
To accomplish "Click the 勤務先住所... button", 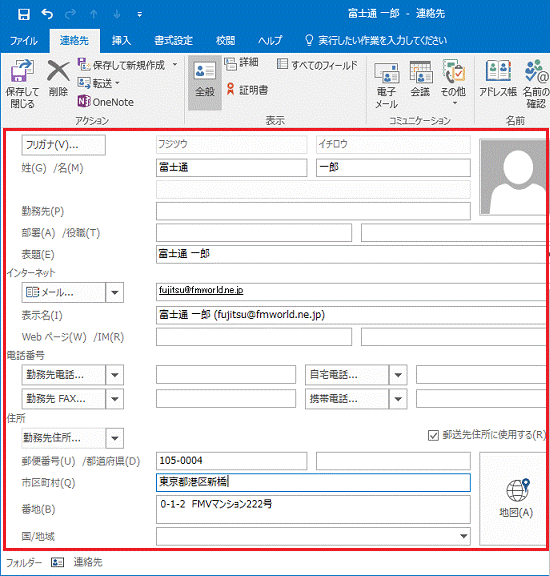I will [64, 438].
